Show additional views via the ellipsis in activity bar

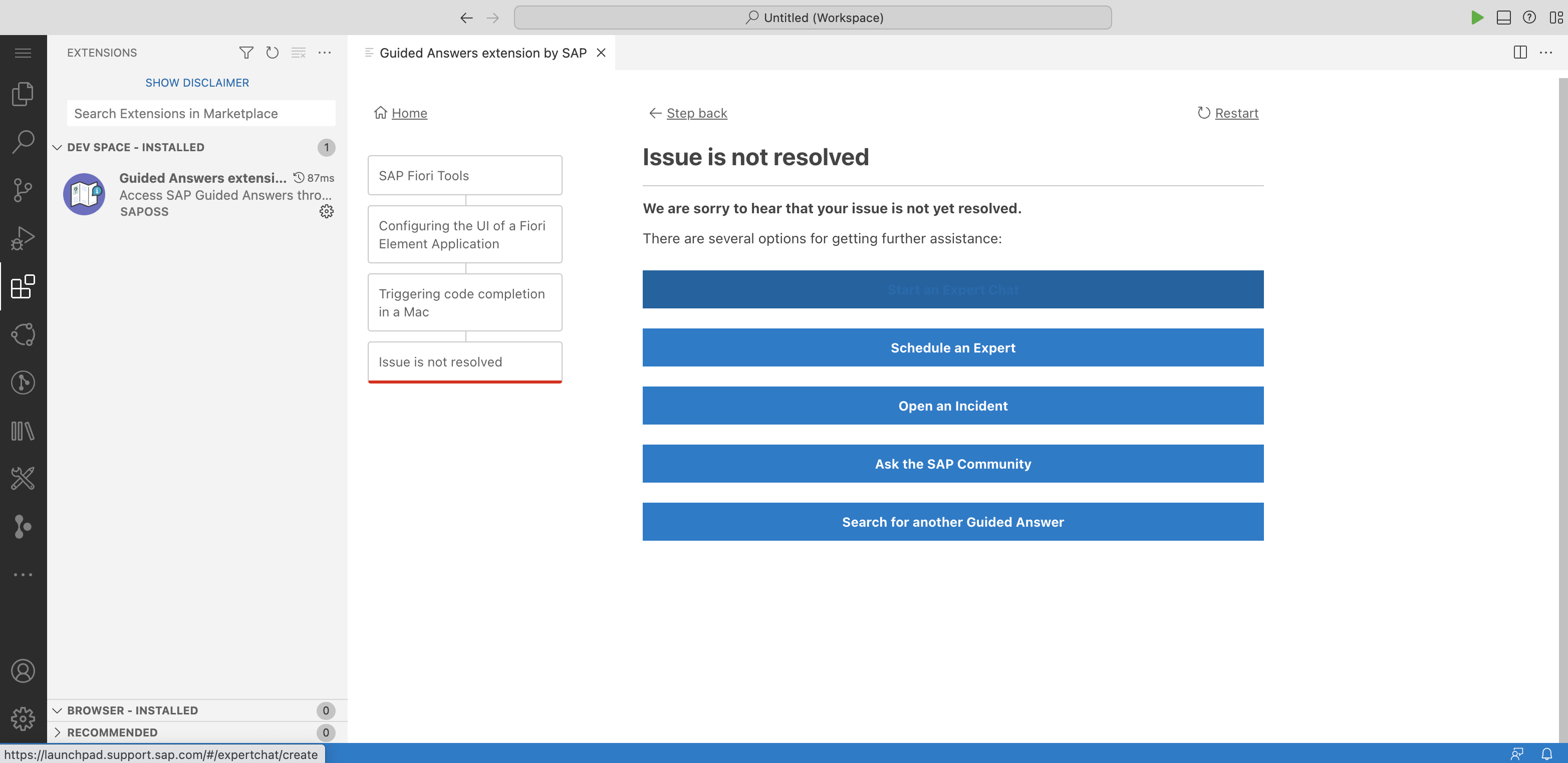click(x=23, y=574)
